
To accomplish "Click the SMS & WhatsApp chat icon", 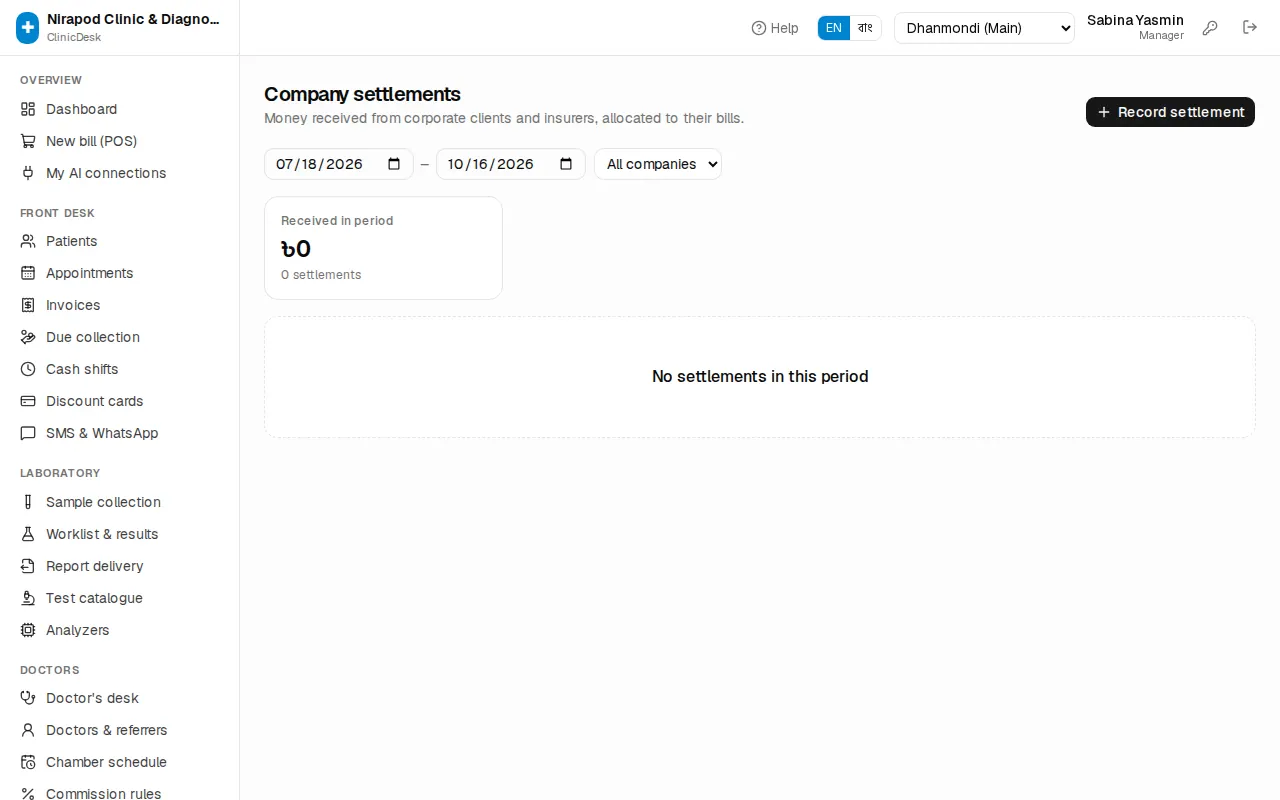I will (28, 433).
